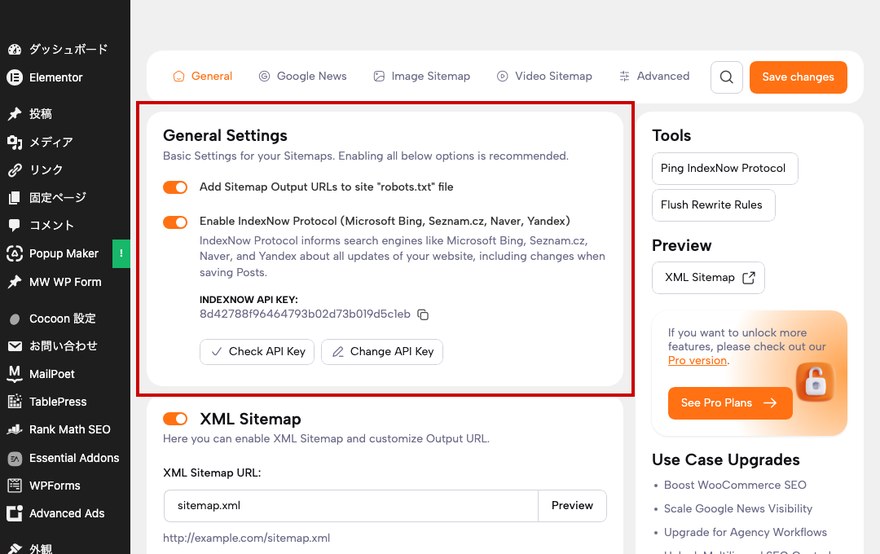The width and height of the screenshot is (880, 554).
Task: Open the Dashboard icon in sidebar
Action: point(15,49)
